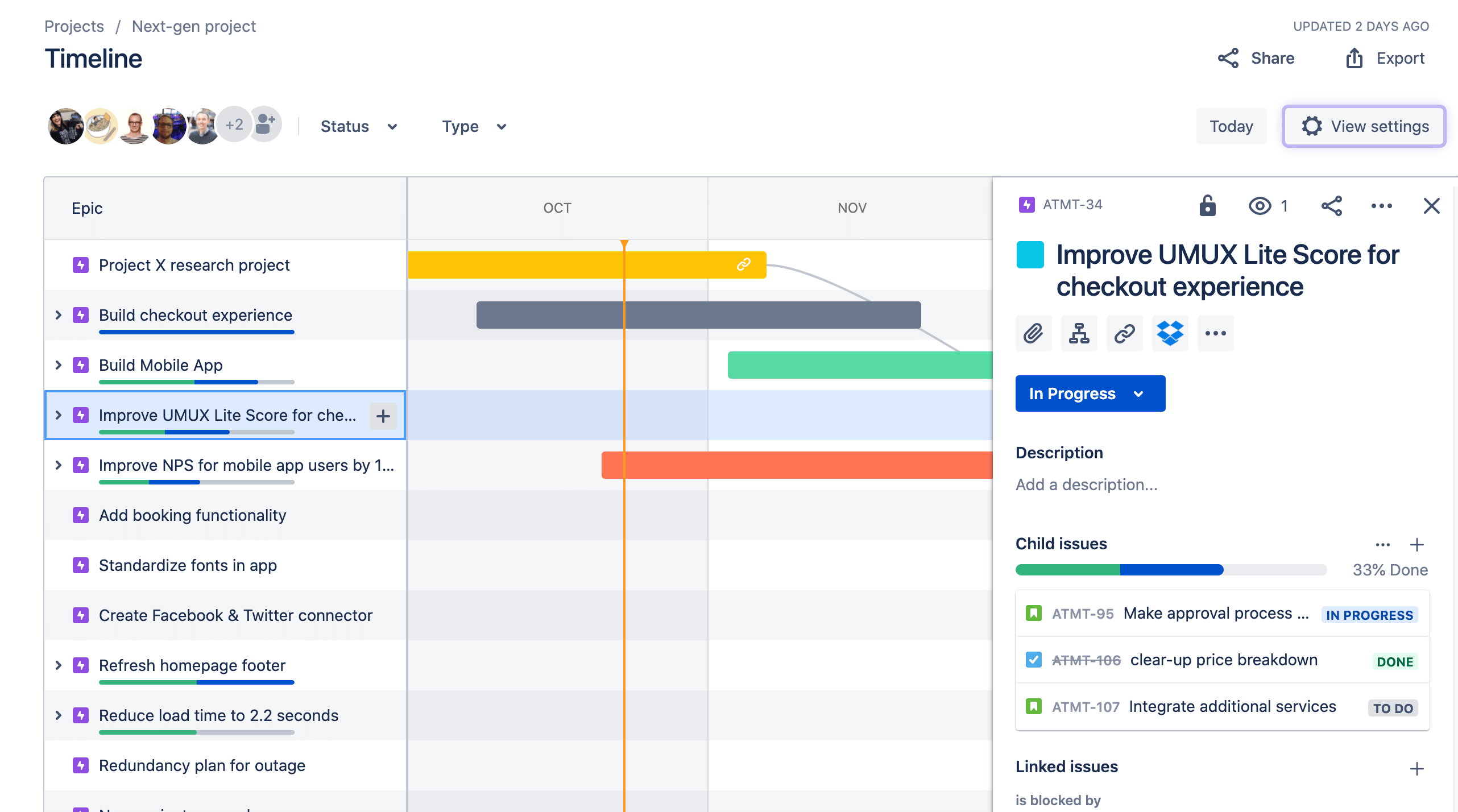Click the View settings button
Viewport: 1458px width, 812px height.
1364,126
